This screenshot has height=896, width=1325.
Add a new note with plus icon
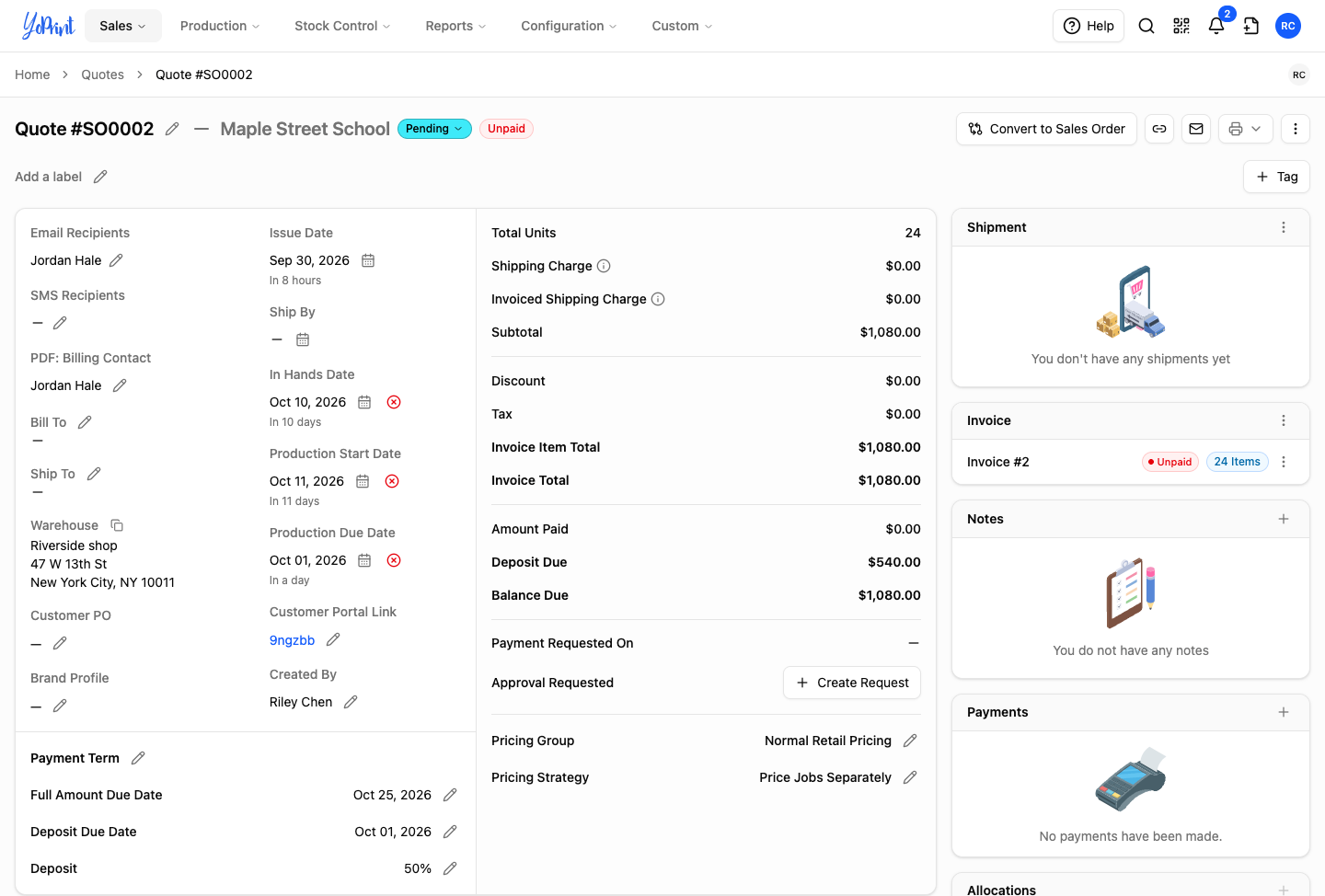[1284, 519]
